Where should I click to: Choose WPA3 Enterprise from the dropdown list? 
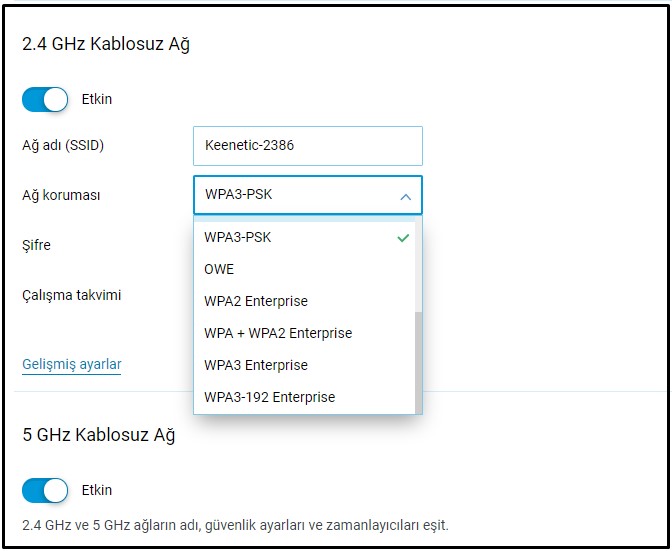(x=256, y=365)
